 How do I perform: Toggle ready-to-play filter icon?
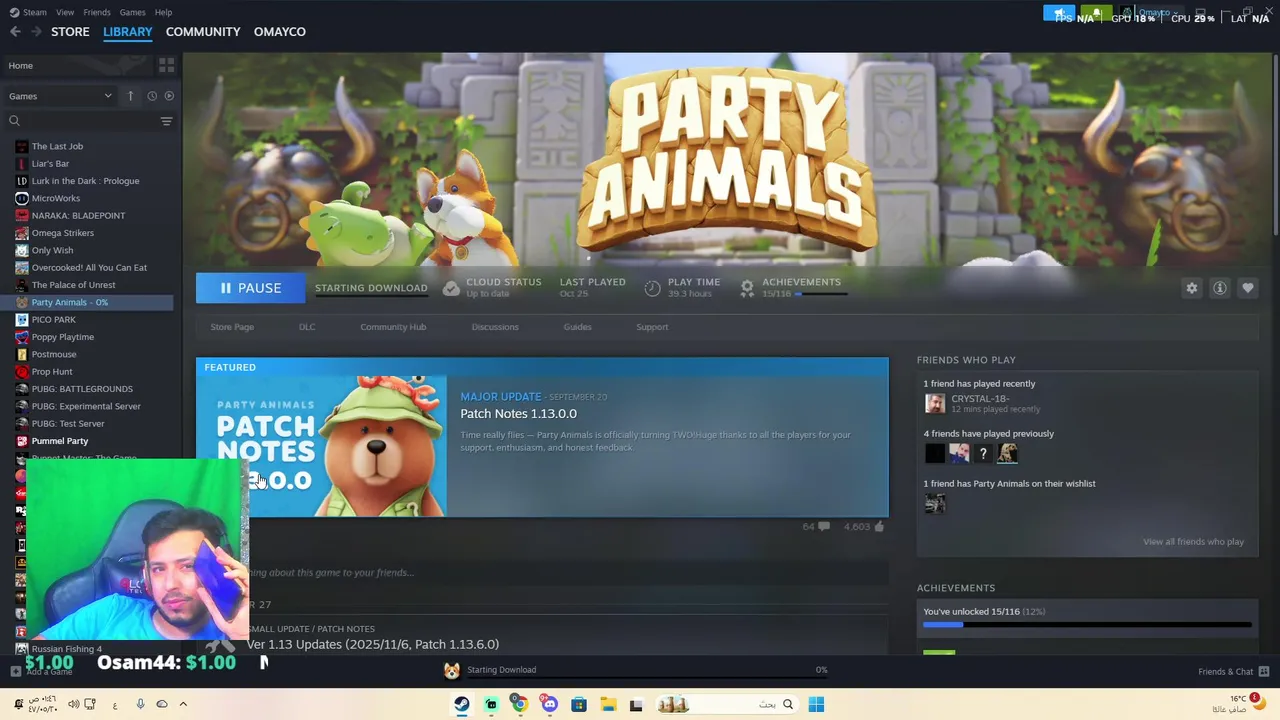pos(169,96)
